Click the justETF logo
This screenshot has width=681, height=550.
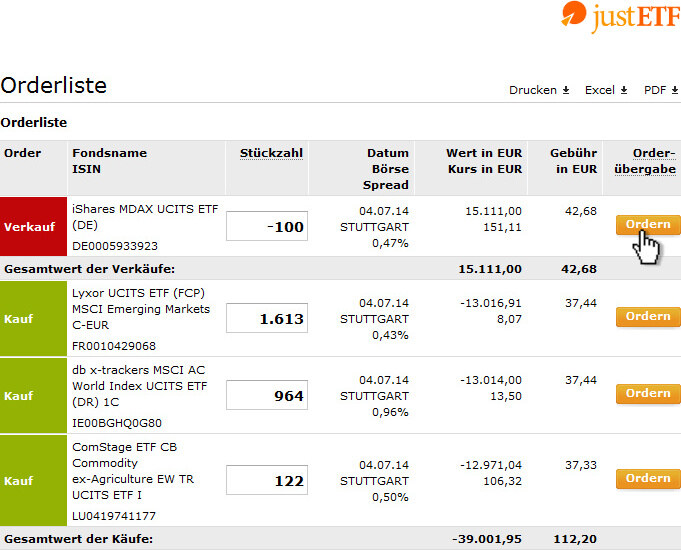pos(619,17)
